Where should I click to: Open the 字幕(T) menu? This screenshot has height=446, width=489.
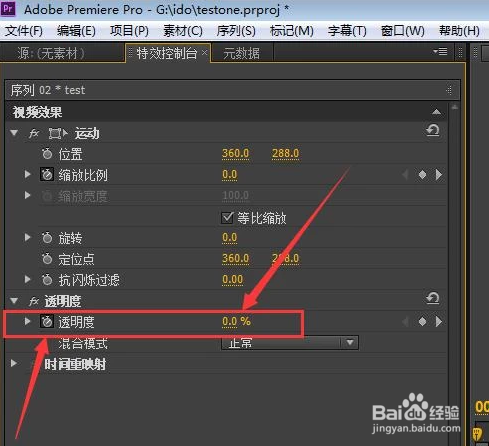click(x=347, y=31)
